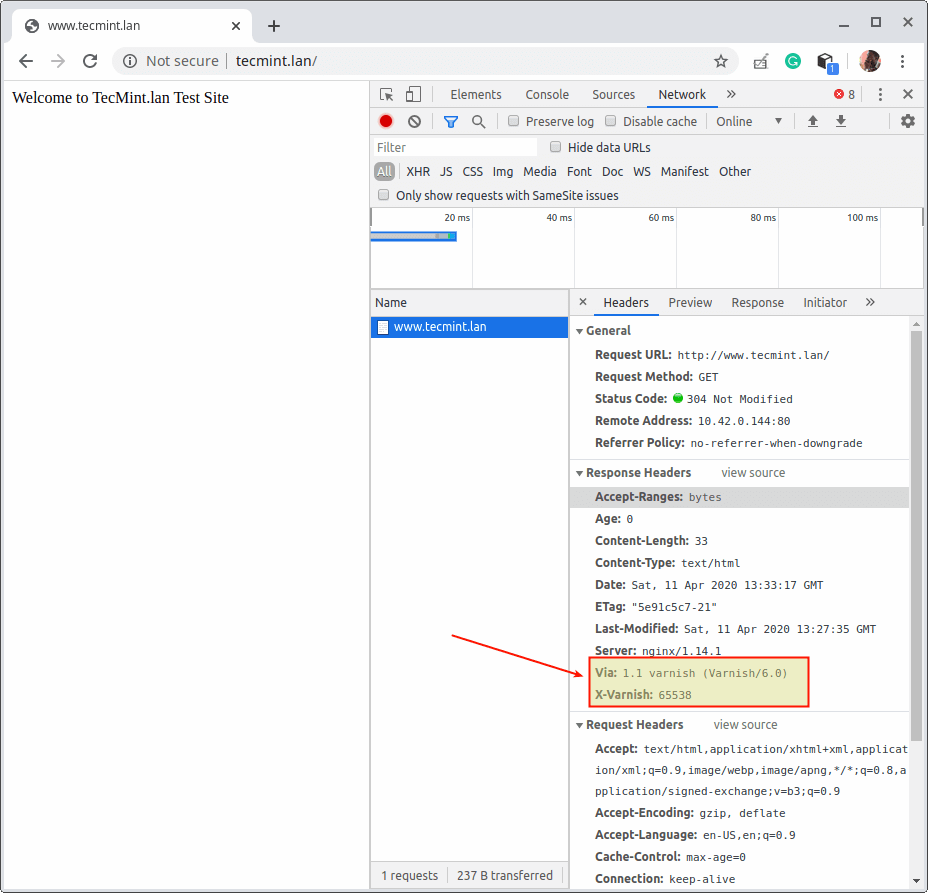Show more DevTools tabs with the chevron
The width and height of the screenshot is (928, 893).
pyautogui.click(x=731, y=95)
